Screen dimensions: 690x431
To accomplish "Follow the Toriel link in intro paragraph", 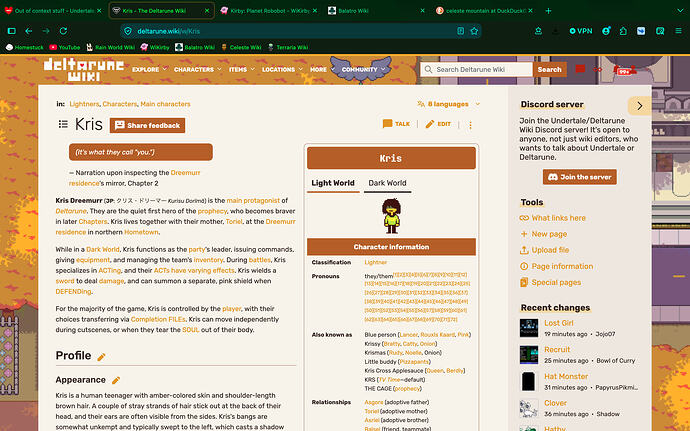I will click(x=234, y=221).
